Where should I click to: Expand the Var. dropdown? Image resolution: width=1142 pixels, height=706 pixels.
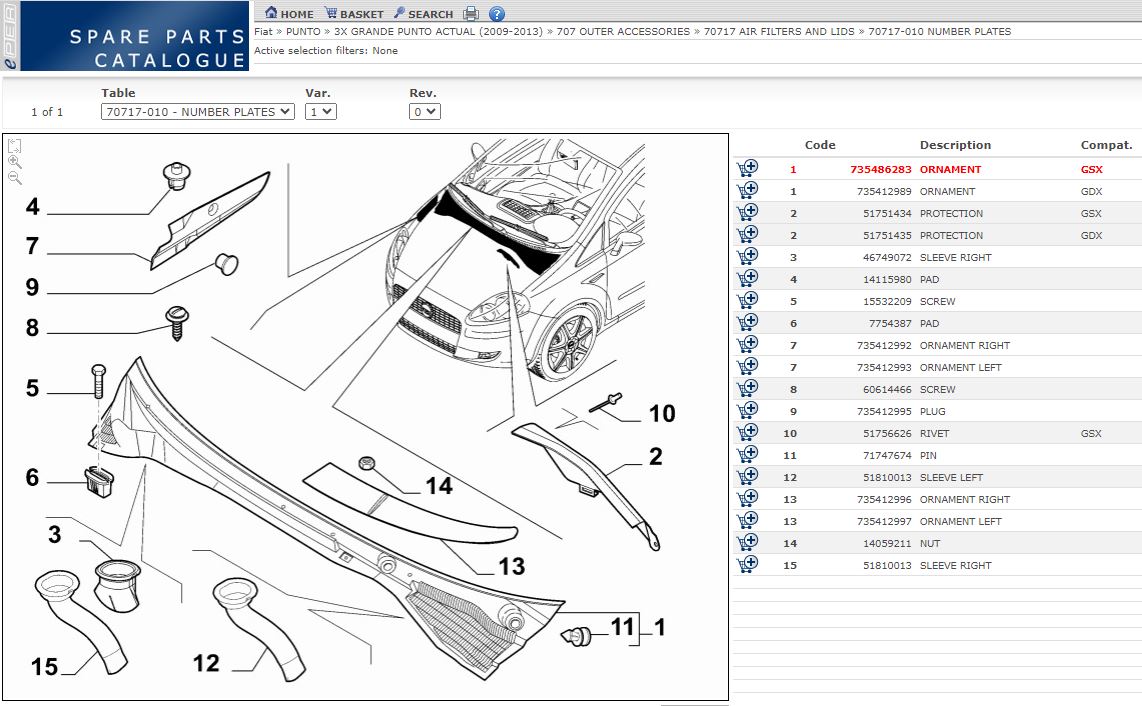320,111
